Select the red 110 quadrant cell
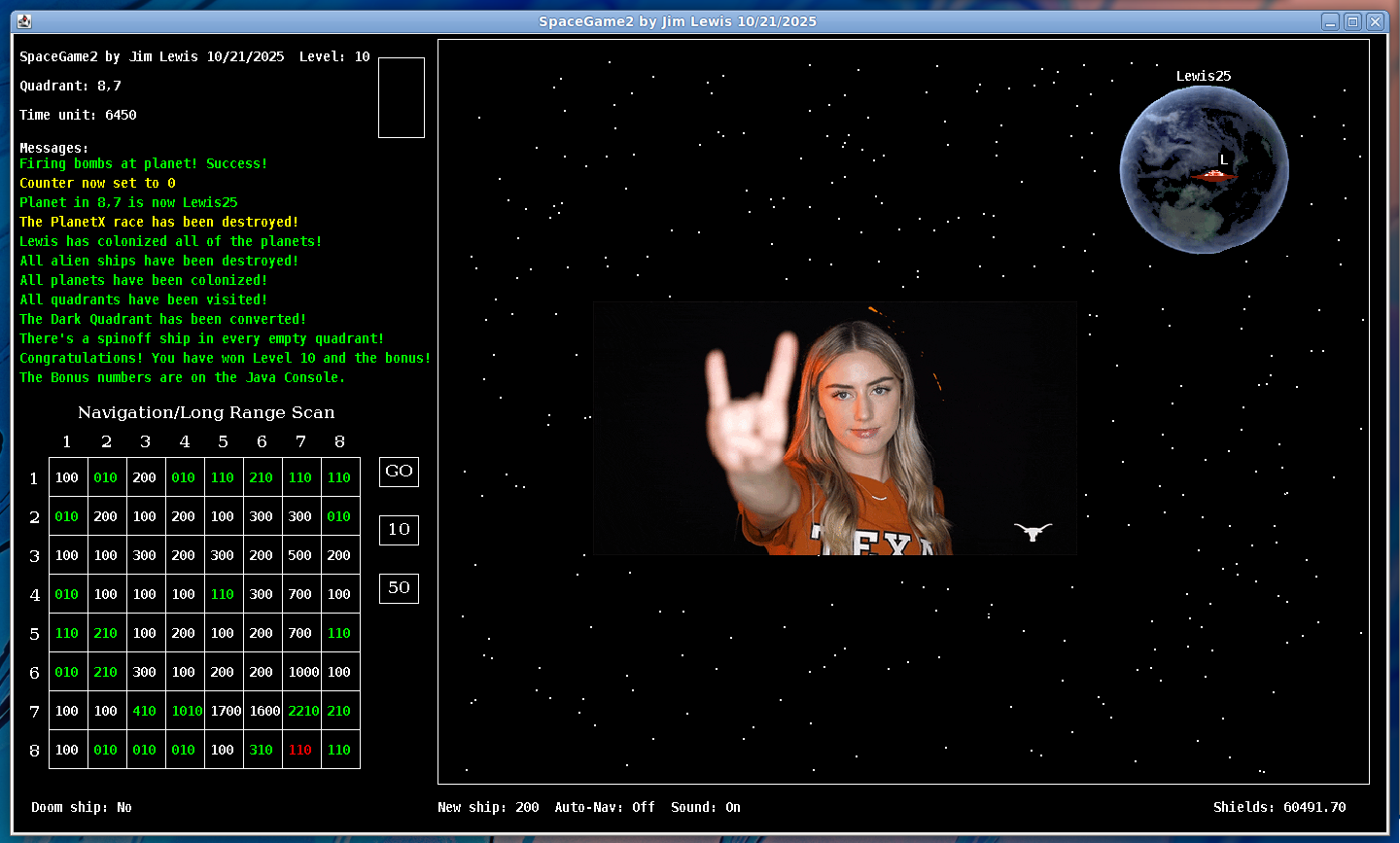The width and height of the screenshot is (1400, 843). tap(300, 750)
